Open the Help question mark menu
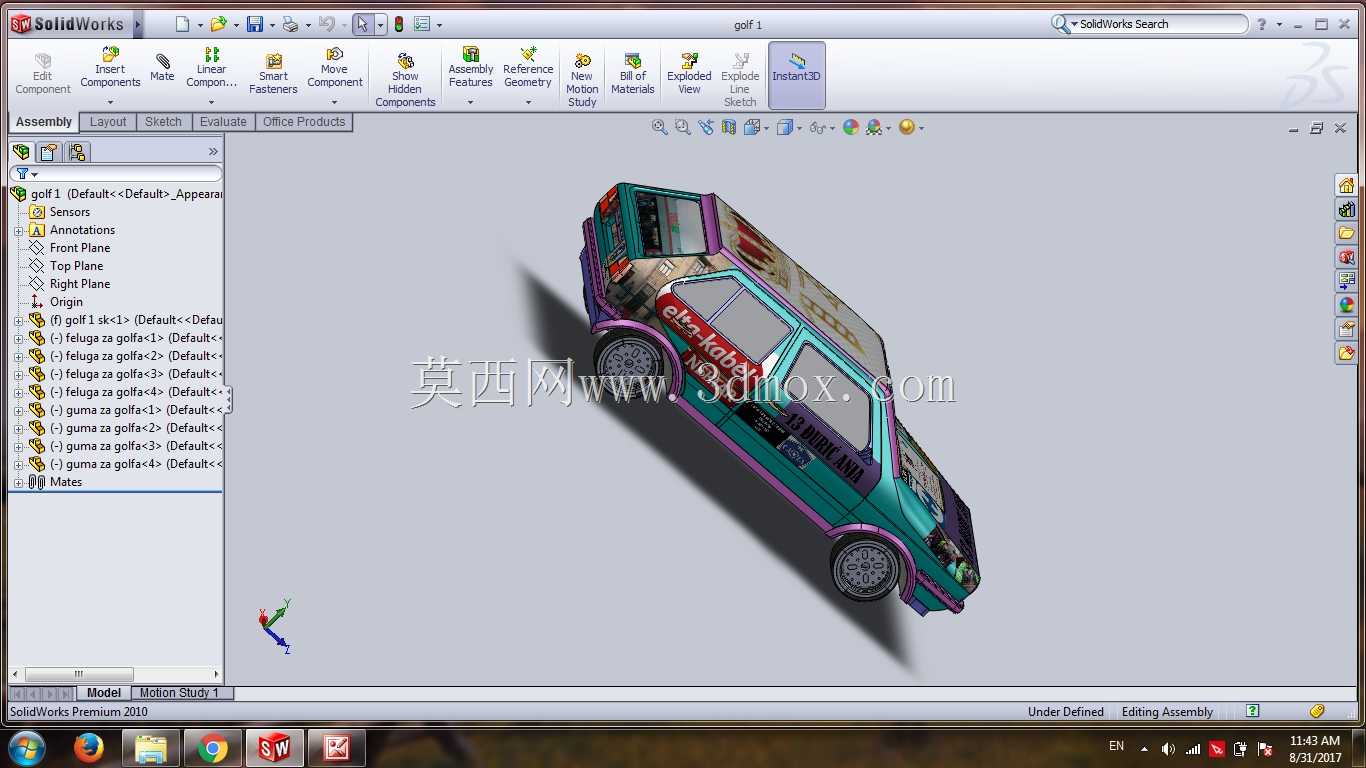1366x768 pixels. tap(1262, 24)
